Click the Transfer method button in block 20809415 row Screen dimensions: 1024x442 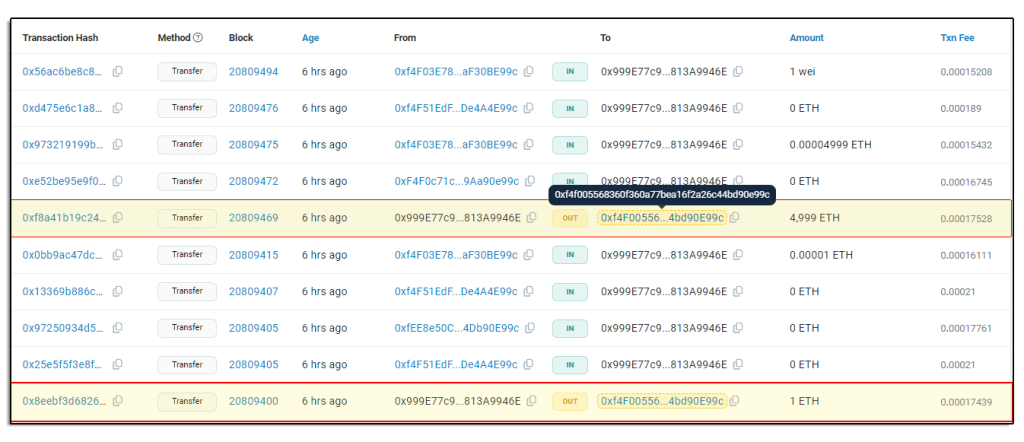[187, 255]
